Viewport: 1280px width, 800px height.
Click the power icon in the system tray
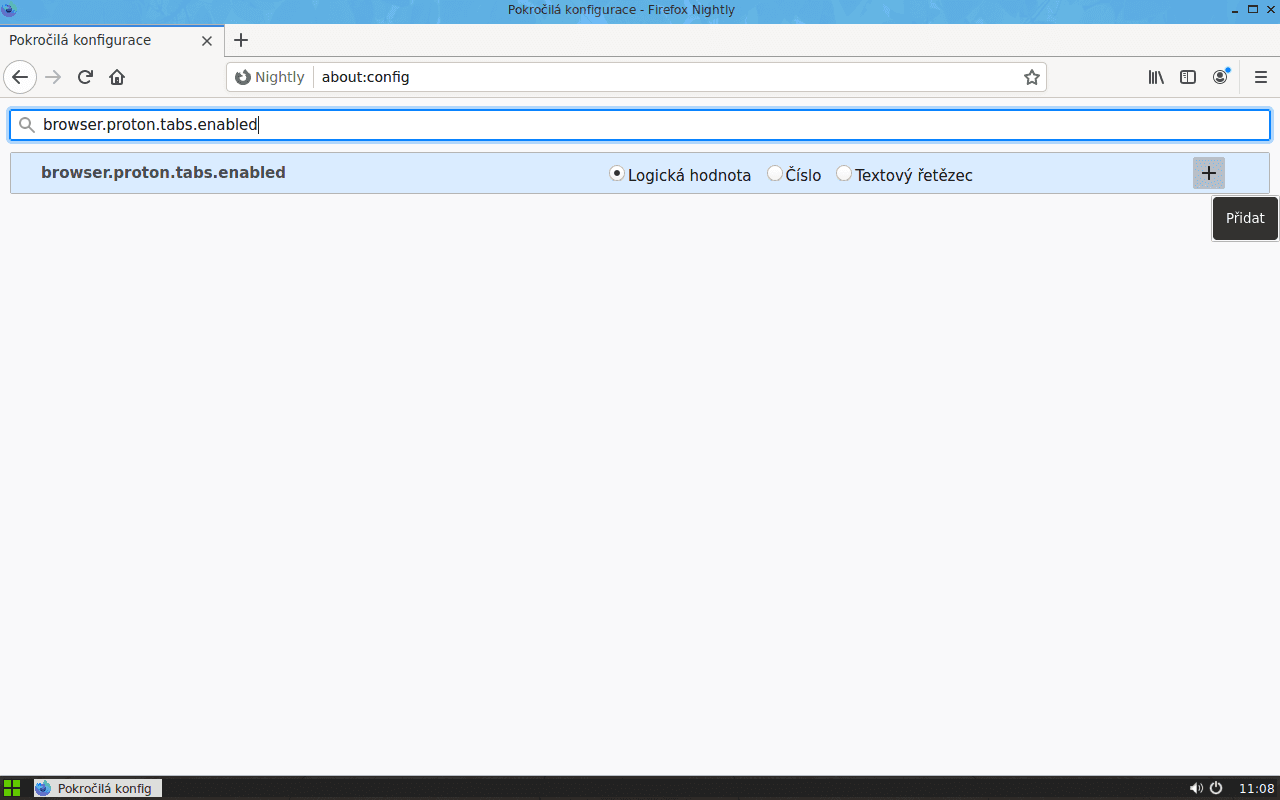tap(1216, 788)
